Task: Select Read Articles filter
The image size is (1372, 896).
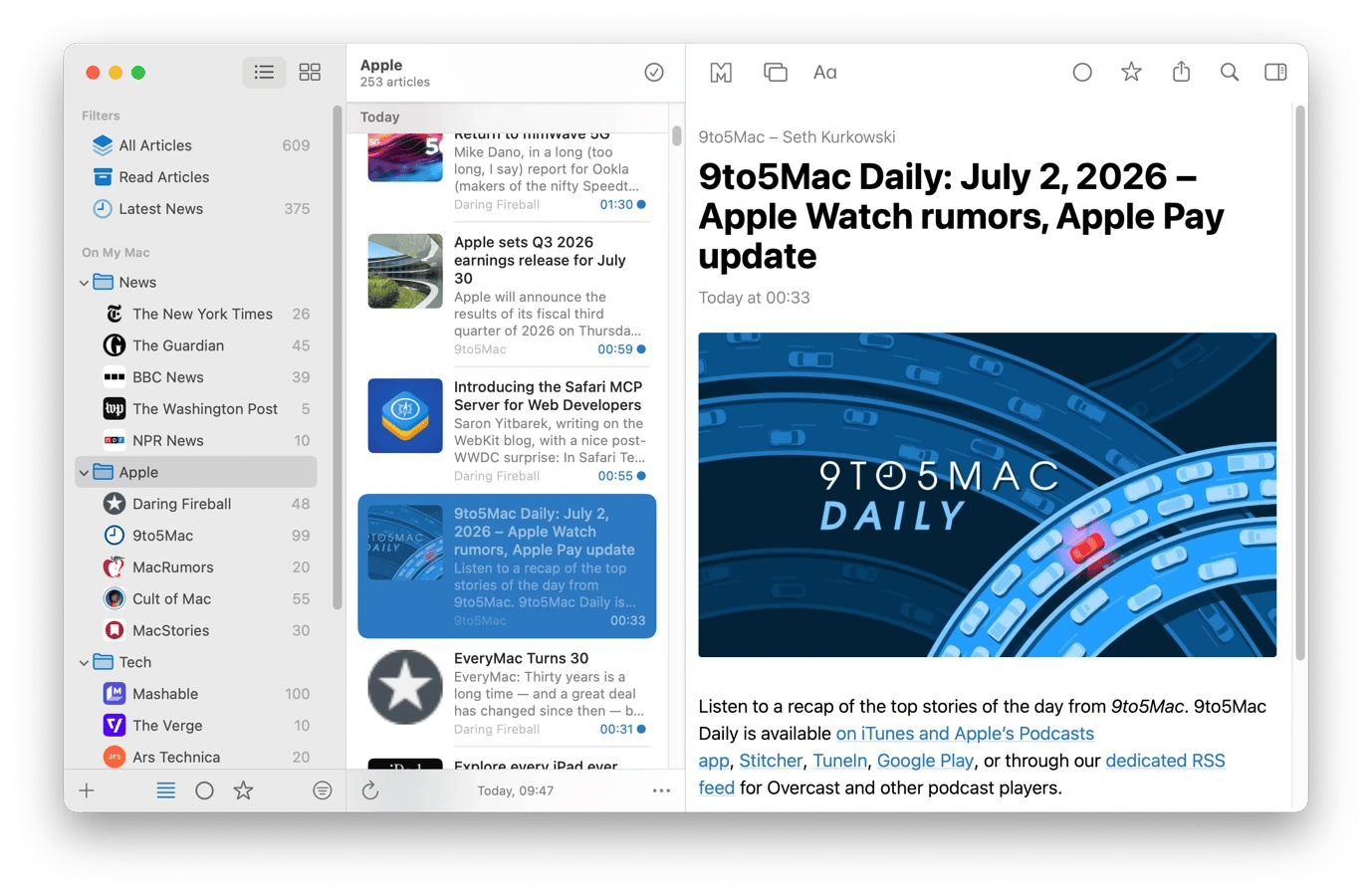Action: coord(196,177)
